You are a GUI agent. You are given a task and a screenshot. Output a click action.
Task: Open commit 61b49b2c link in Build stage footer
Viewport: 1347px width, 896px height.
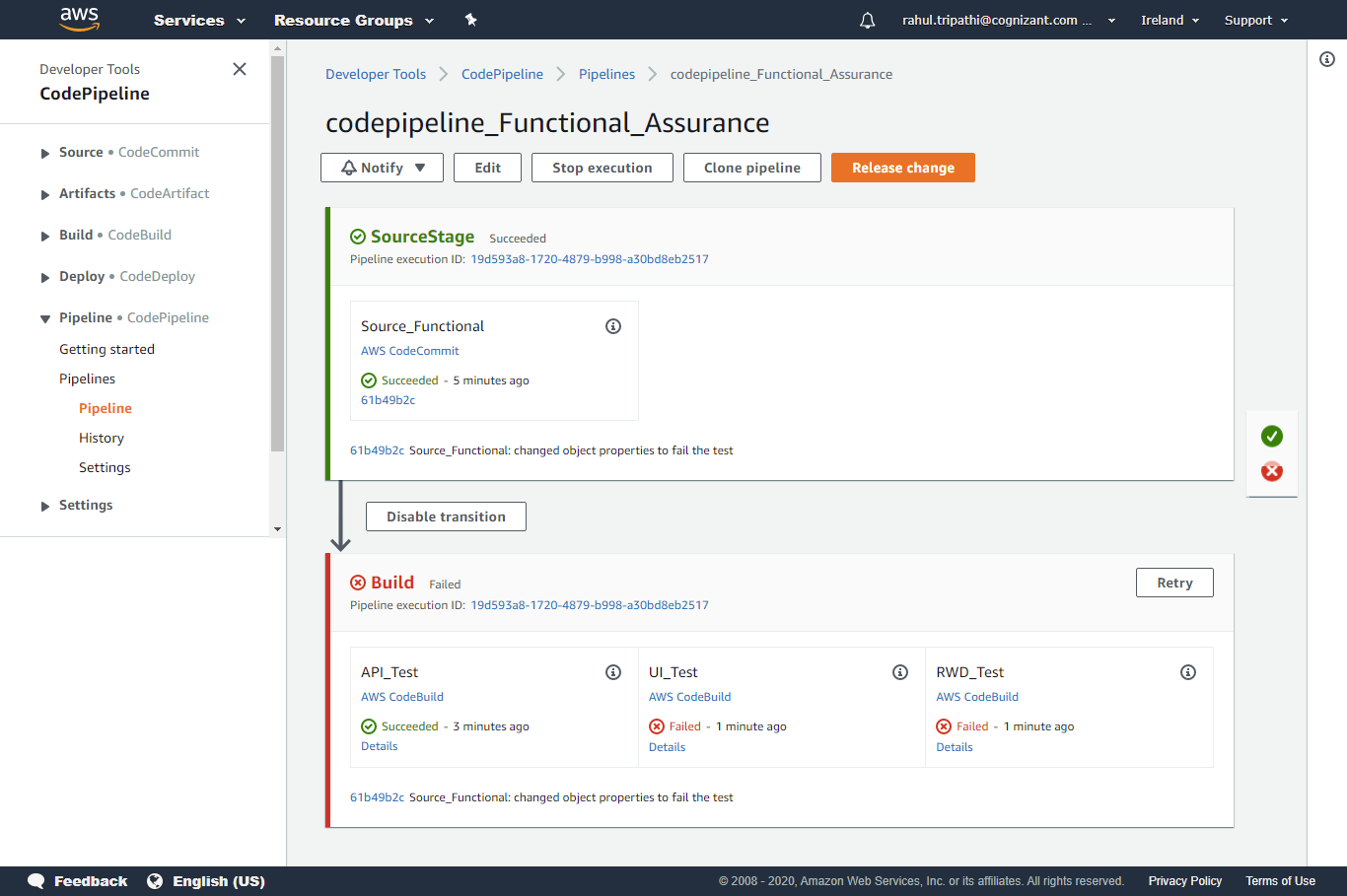coord(377,797)
